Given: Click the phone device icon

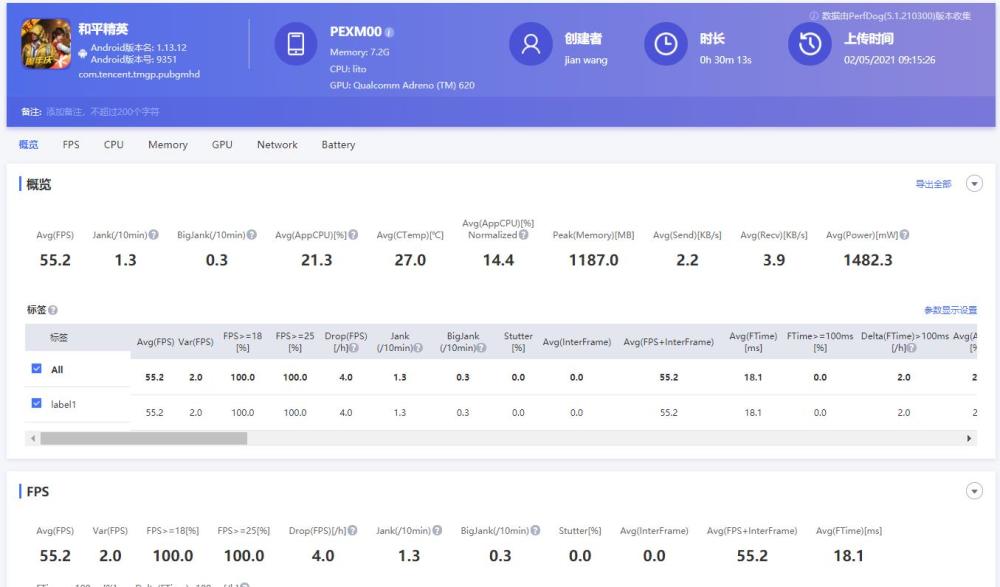Looking at the screenshot, I should click(295, 44).
